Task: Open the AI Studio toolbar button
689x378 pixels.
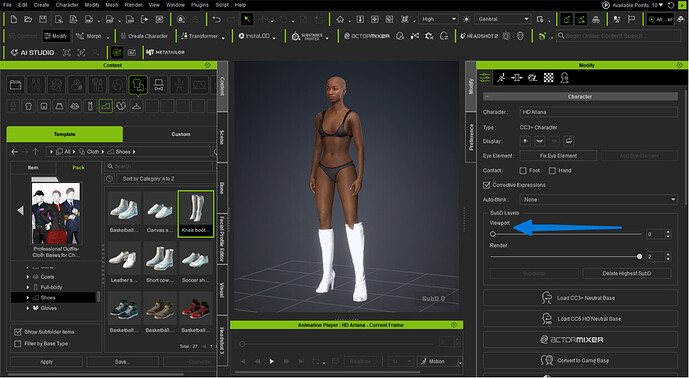Action: [x=32, y=52]
